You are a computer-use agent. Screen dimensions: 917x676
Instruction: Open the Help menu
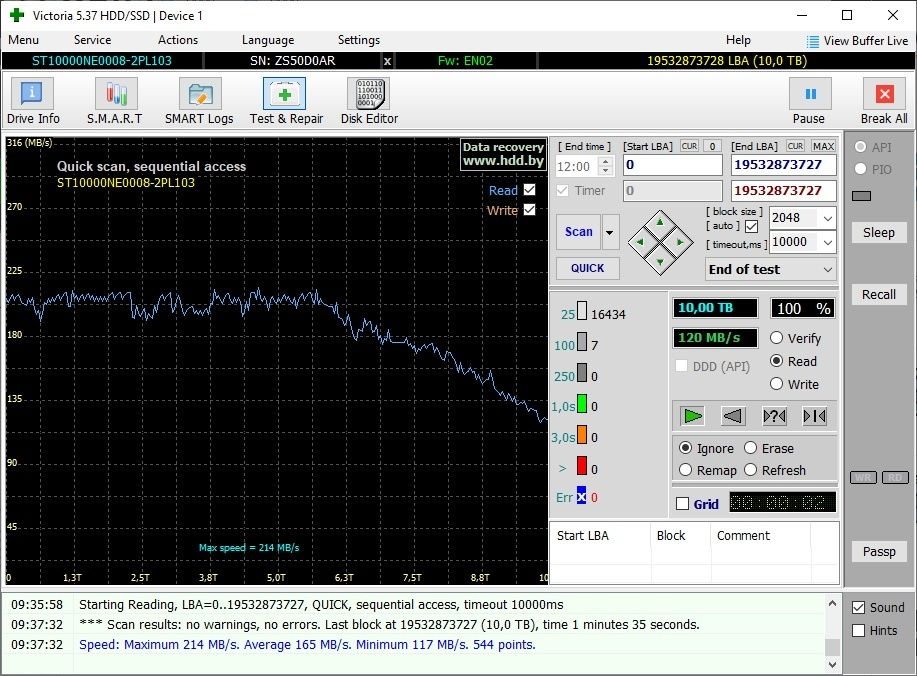[738, 40]
